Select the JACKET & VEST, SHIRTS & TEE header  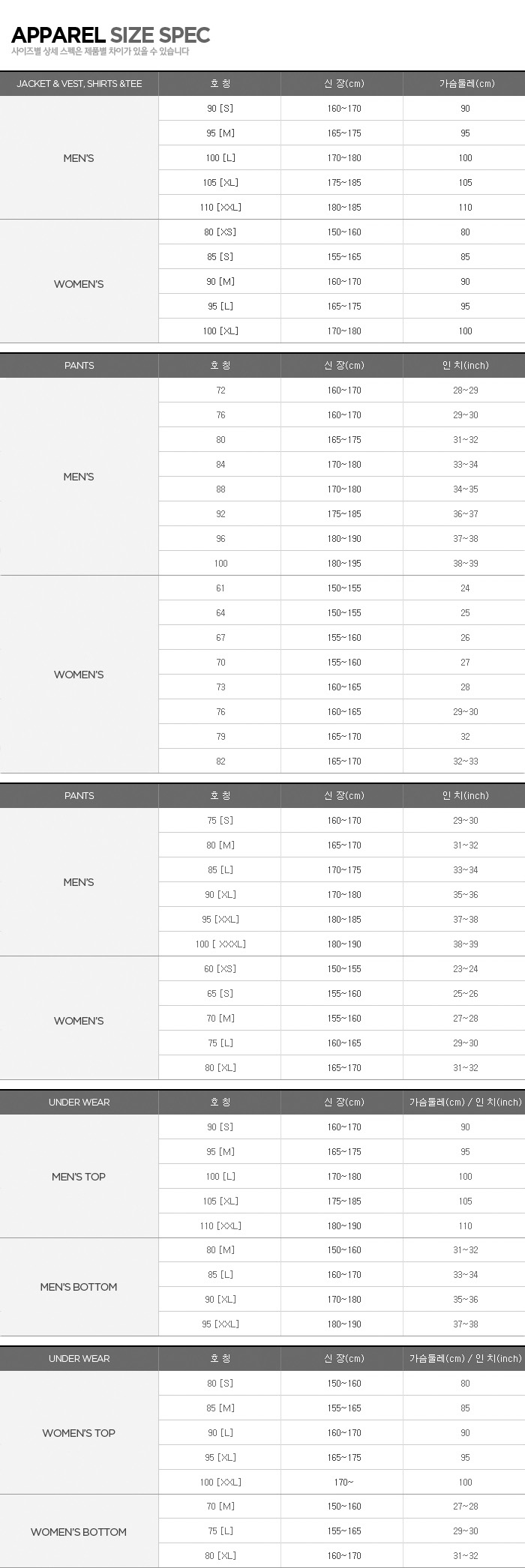click(79, 84)
